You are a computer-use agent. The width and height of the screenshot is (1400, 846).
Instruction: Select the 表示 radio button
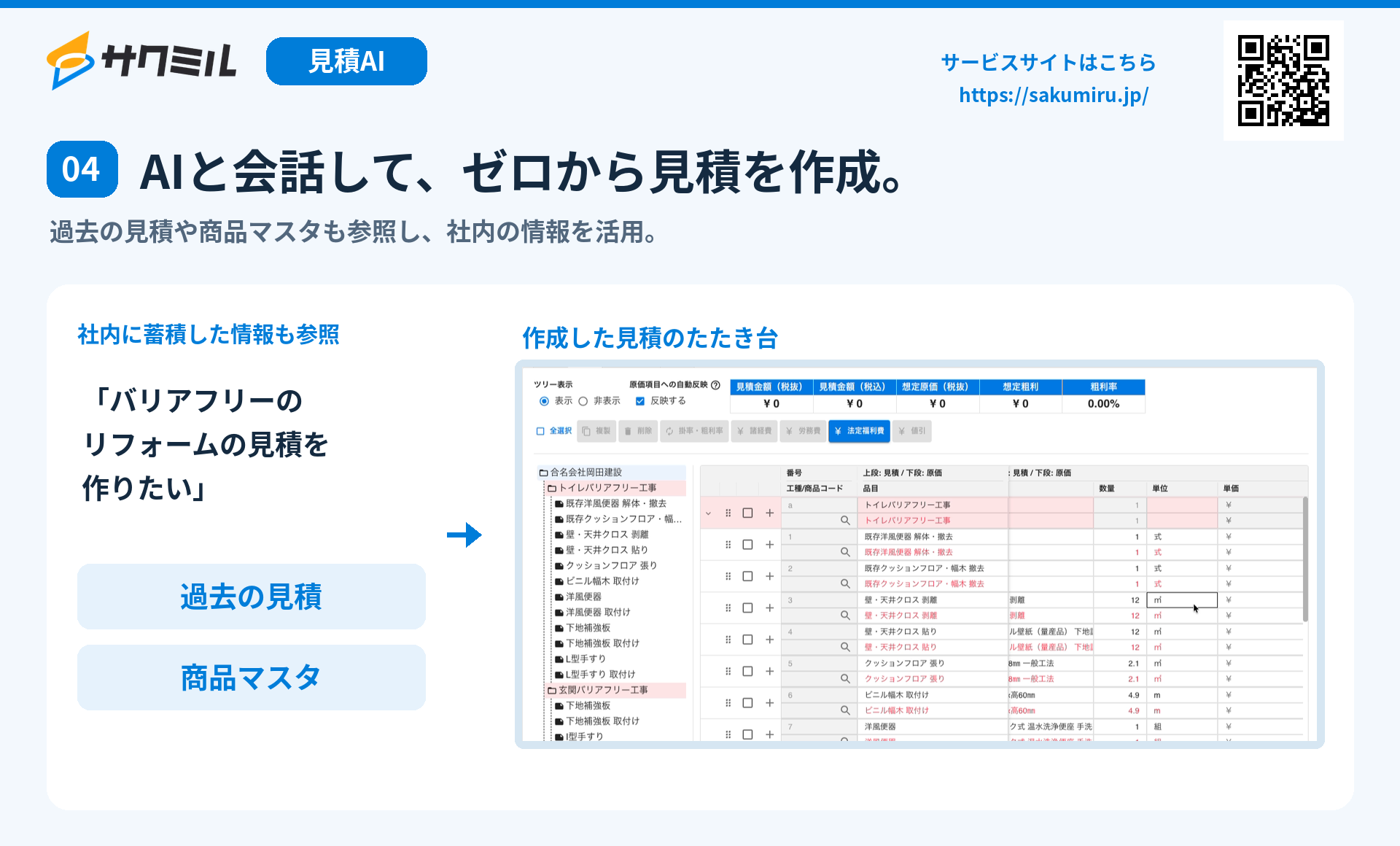pyautogui.click(x=544, y=401)
